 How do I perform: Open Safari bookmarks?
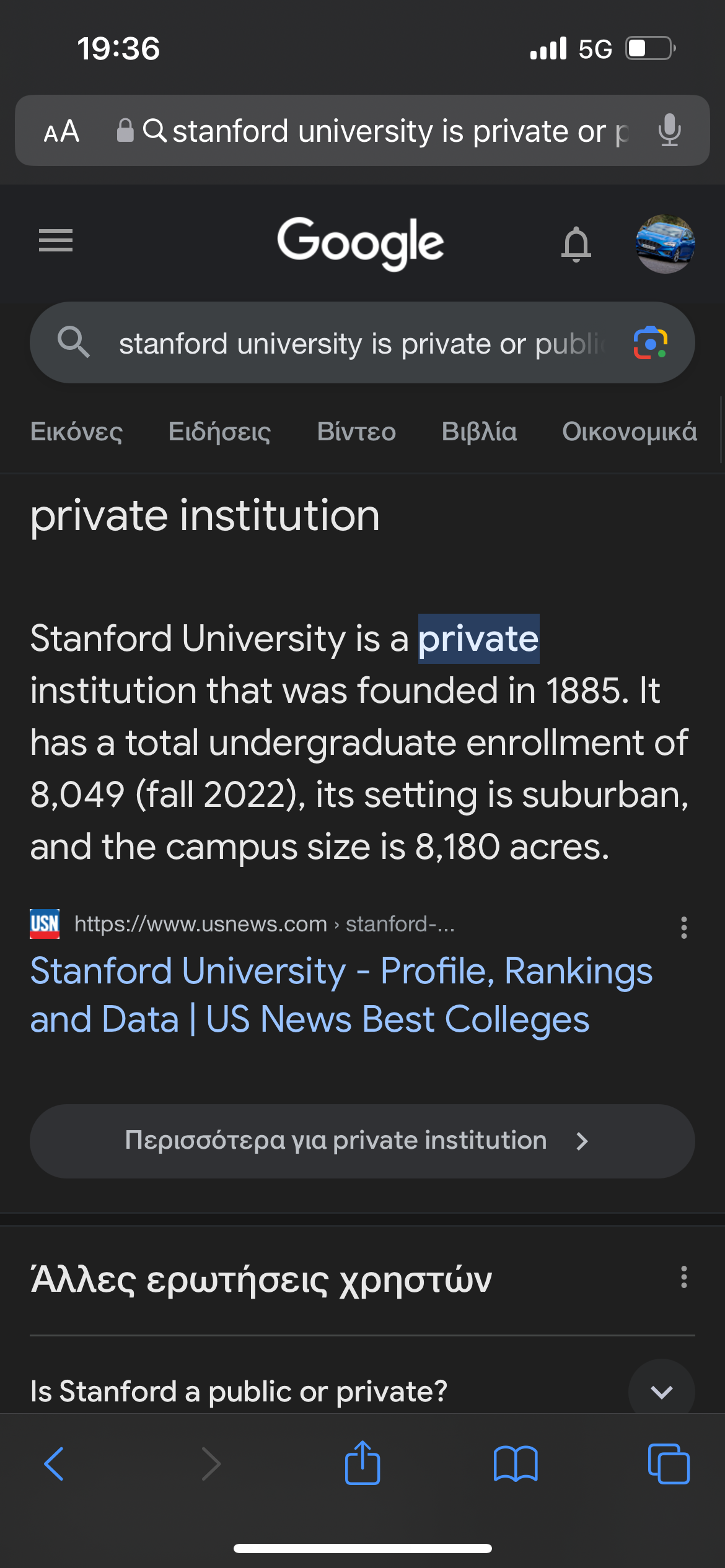click(x=516, y=1464)
